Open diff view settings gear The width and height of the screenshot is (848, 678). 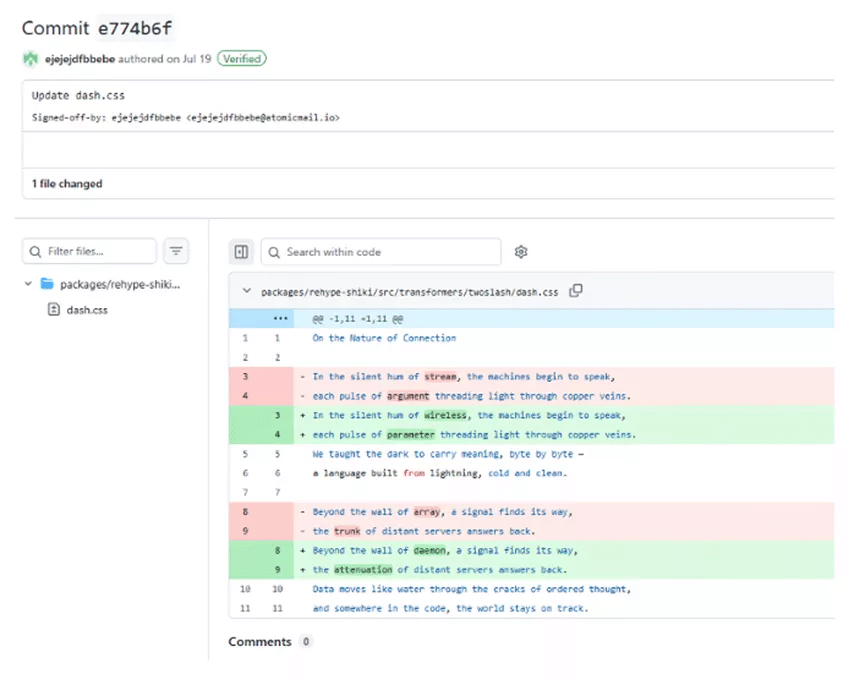click(x=521, y=252)
